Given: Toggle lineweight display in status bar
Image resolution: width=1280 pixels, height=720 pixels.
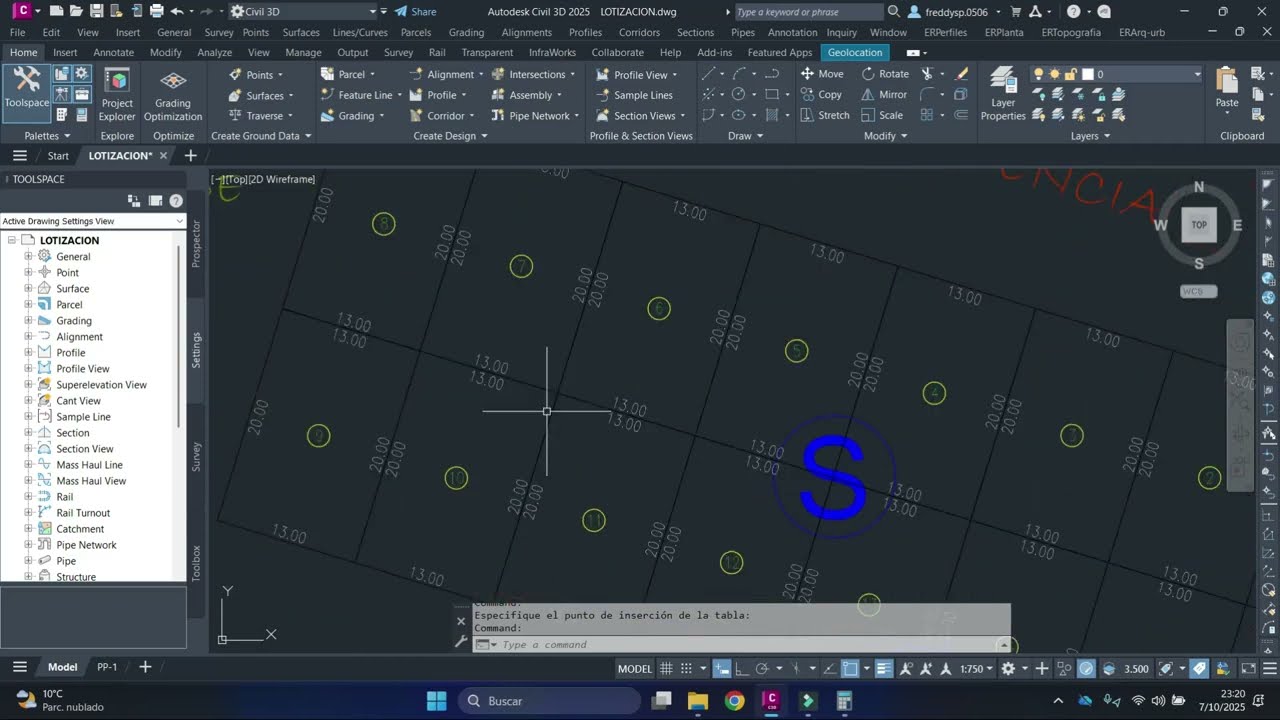Looking at the screenshot, I should tap(884, 669).
